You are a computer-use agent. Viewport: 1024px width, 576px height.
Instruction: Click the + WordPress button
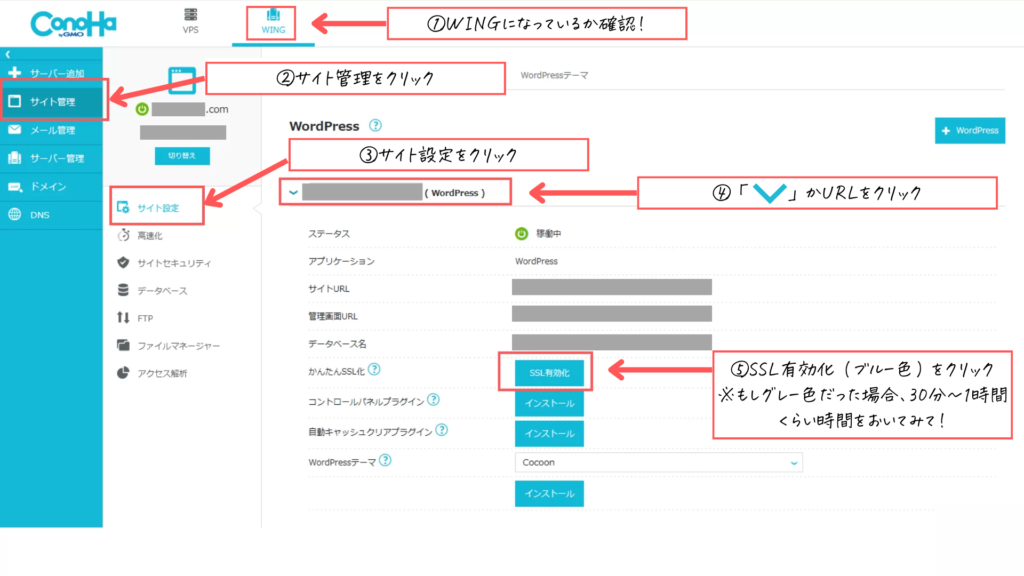(x=970, y=131)
